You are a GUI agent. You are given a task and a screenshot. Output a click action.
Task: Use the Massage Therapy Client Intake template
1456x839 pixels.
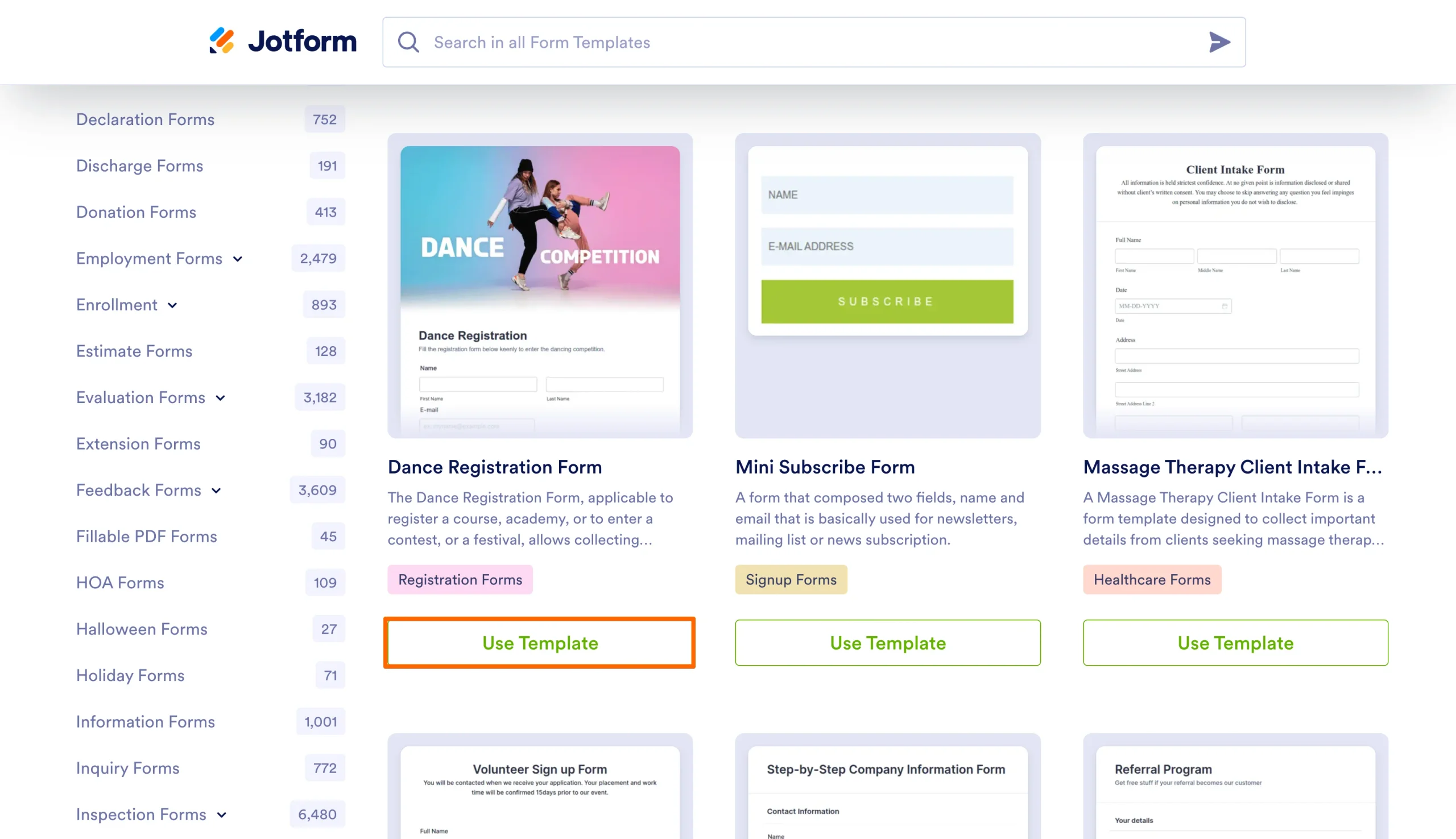coord(1235,642)
